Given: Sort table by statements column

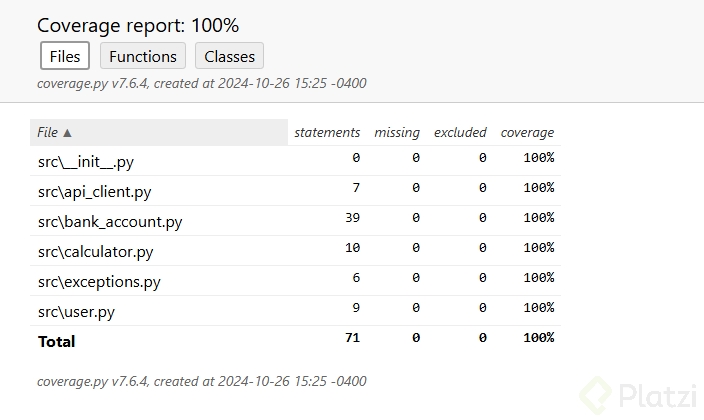Looking at the screenshot, I should tap(326, 132).
